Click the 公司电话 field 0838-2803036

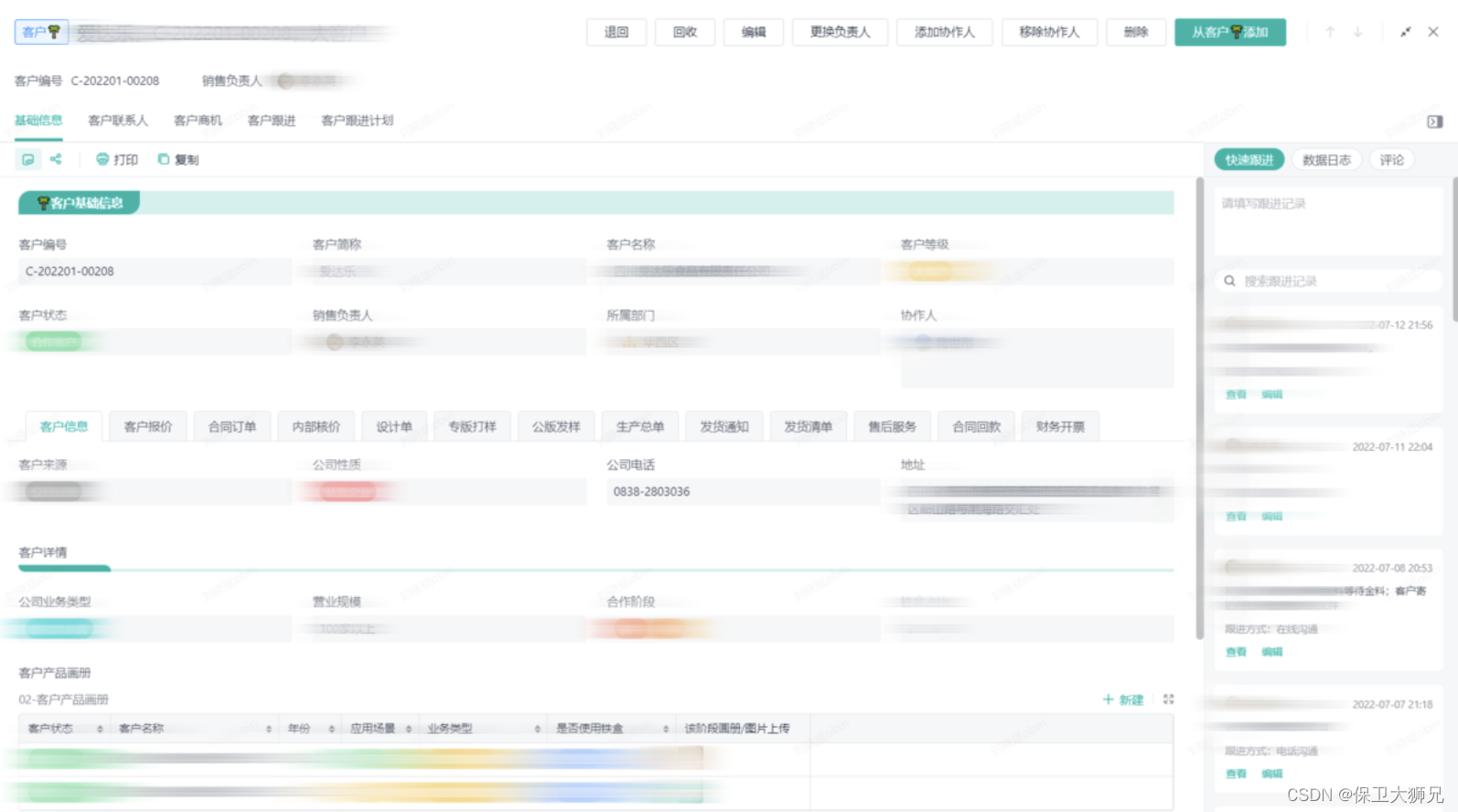coord(742,492)
